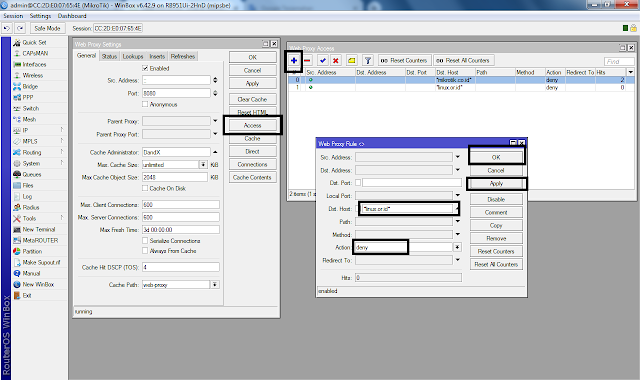
Task: Open the Session menu
Action: [x=13, y=16]
